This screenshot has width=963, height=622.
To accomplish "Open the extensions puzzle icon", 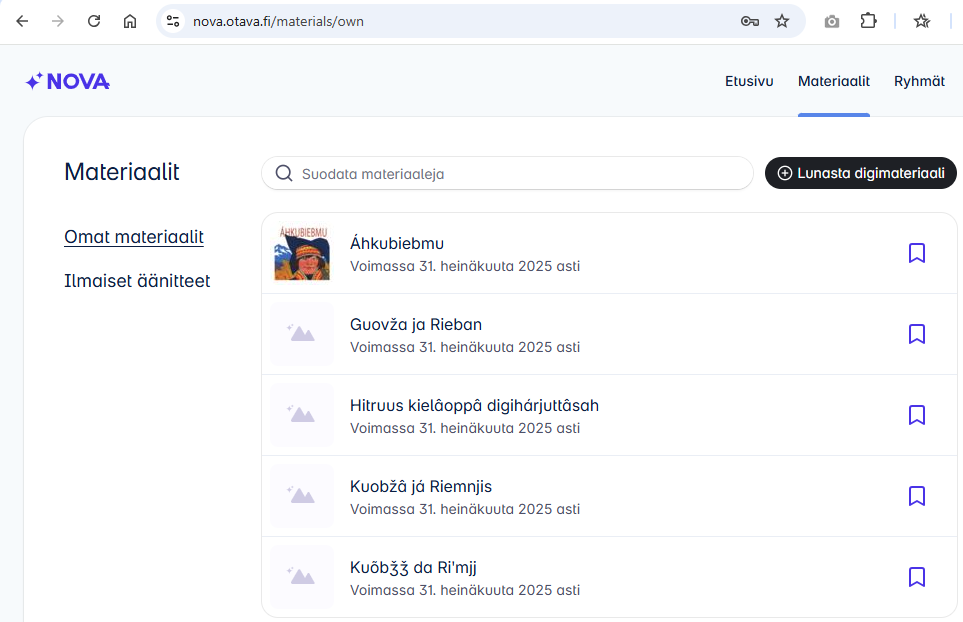I will click(x=868, y=21).
